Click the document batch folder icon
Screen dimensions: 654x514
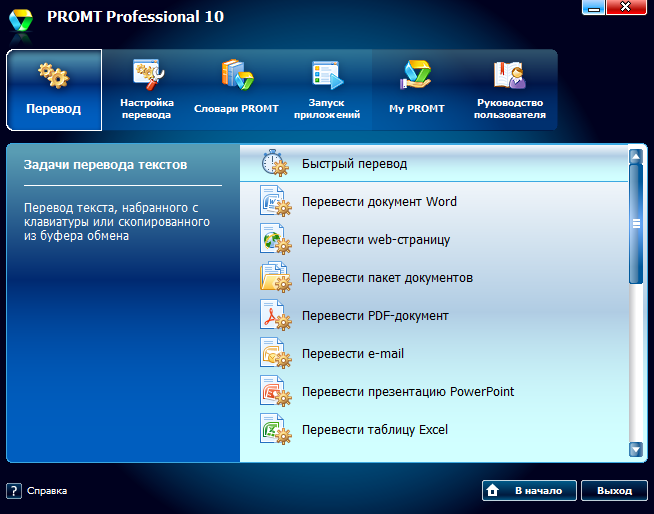coord(275,277)
